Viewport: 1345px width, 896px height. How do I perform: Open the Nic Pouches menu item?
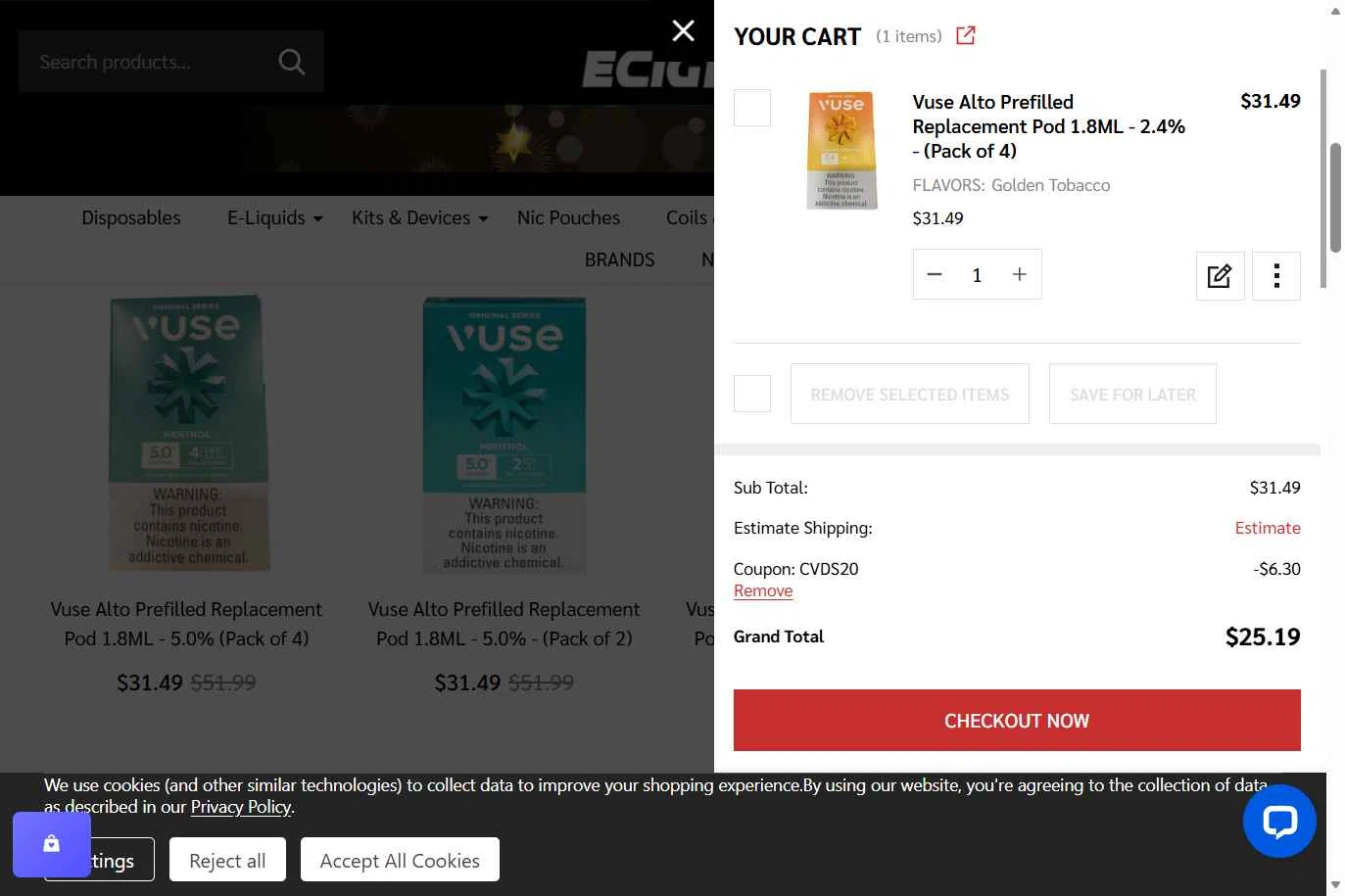click(568, 218)
